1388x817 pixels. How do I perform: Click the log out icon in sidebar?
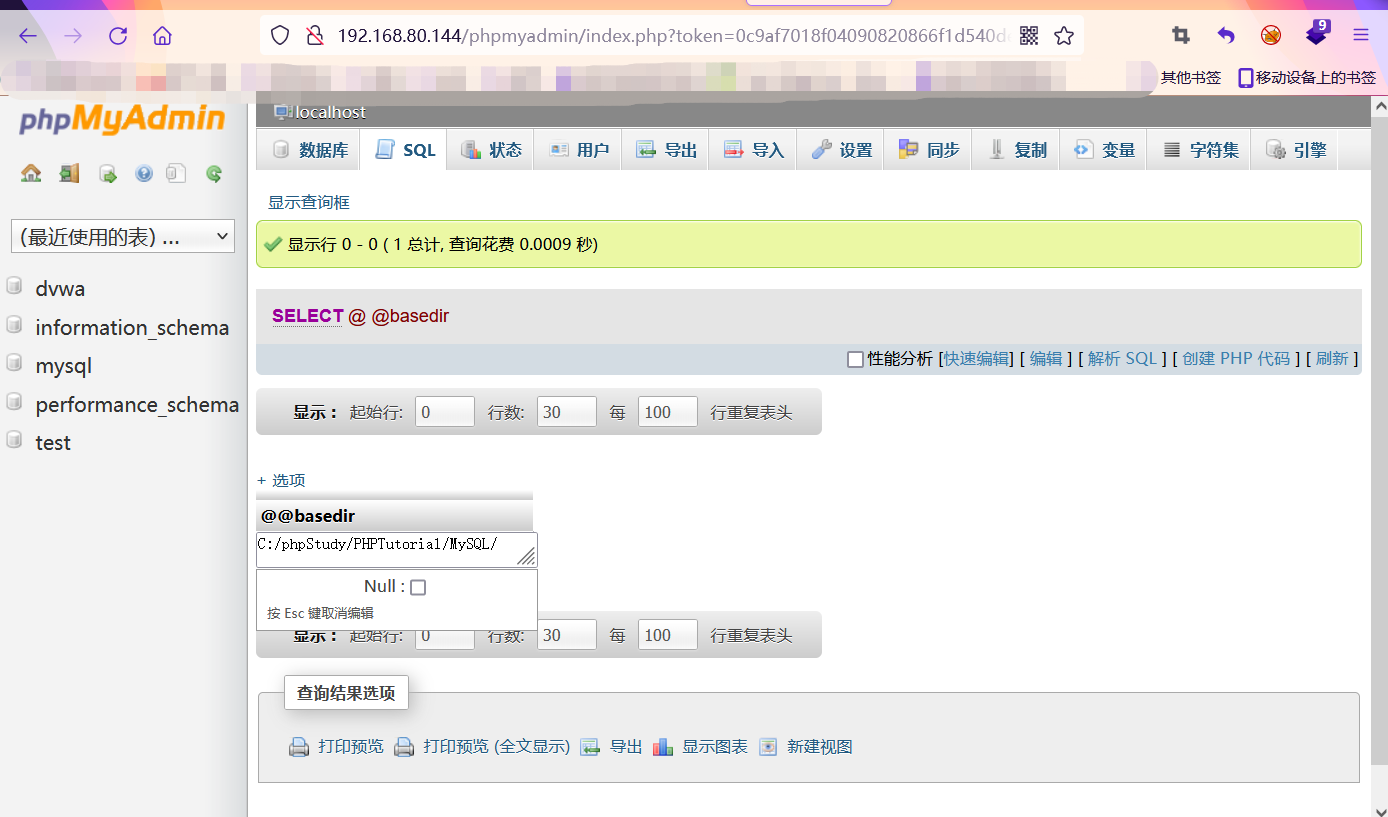click(x=69, y=173)
